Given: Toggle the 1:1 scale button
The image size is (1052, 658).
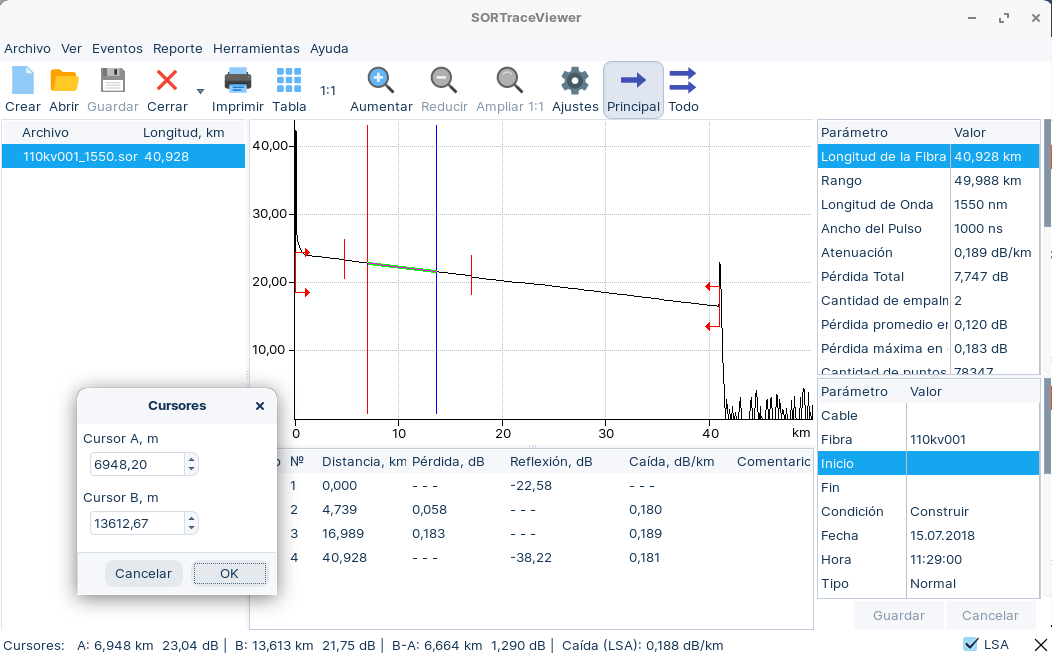Looking at the screenshot, I should (328, 90).
